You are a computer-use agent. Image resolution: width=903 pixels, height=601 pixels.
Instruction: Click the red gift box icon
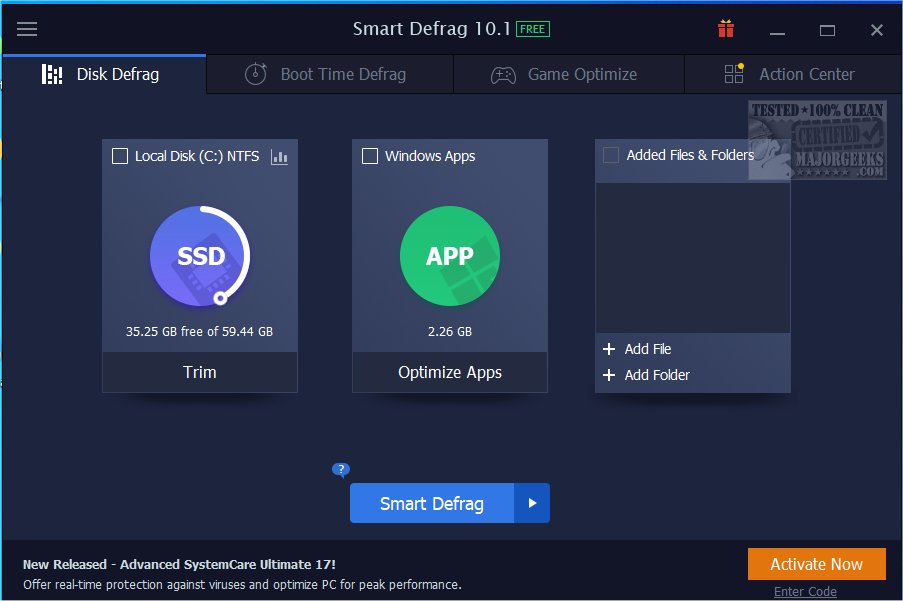726,29
